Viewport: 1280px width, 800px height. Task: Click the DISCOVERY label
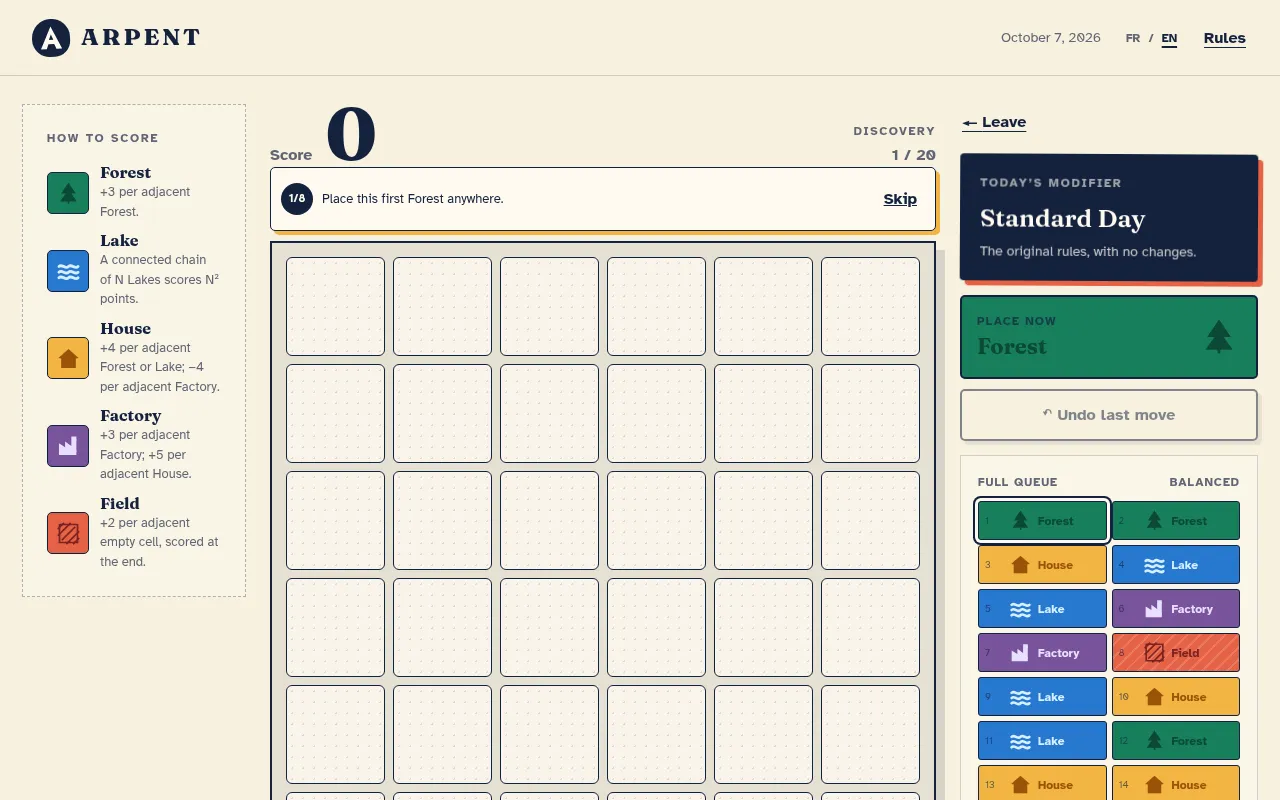pyautogui.click(x=894, y=131)
